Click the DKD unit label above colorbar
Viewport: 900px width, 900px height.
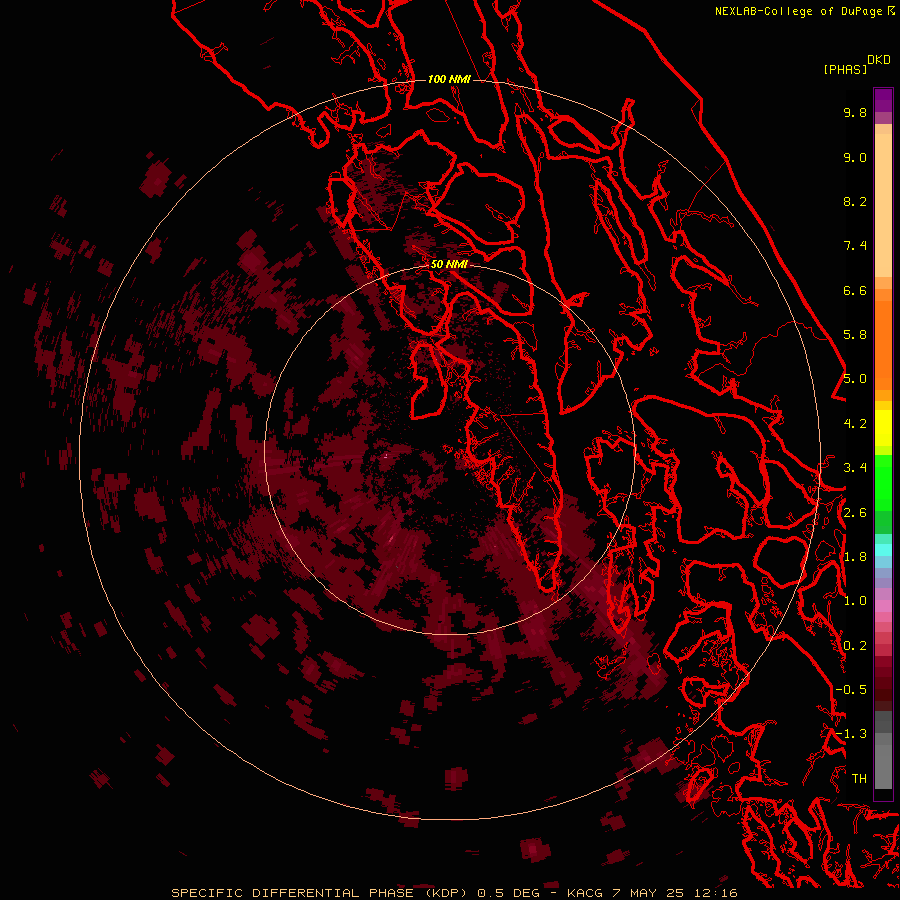click(879, 60)
